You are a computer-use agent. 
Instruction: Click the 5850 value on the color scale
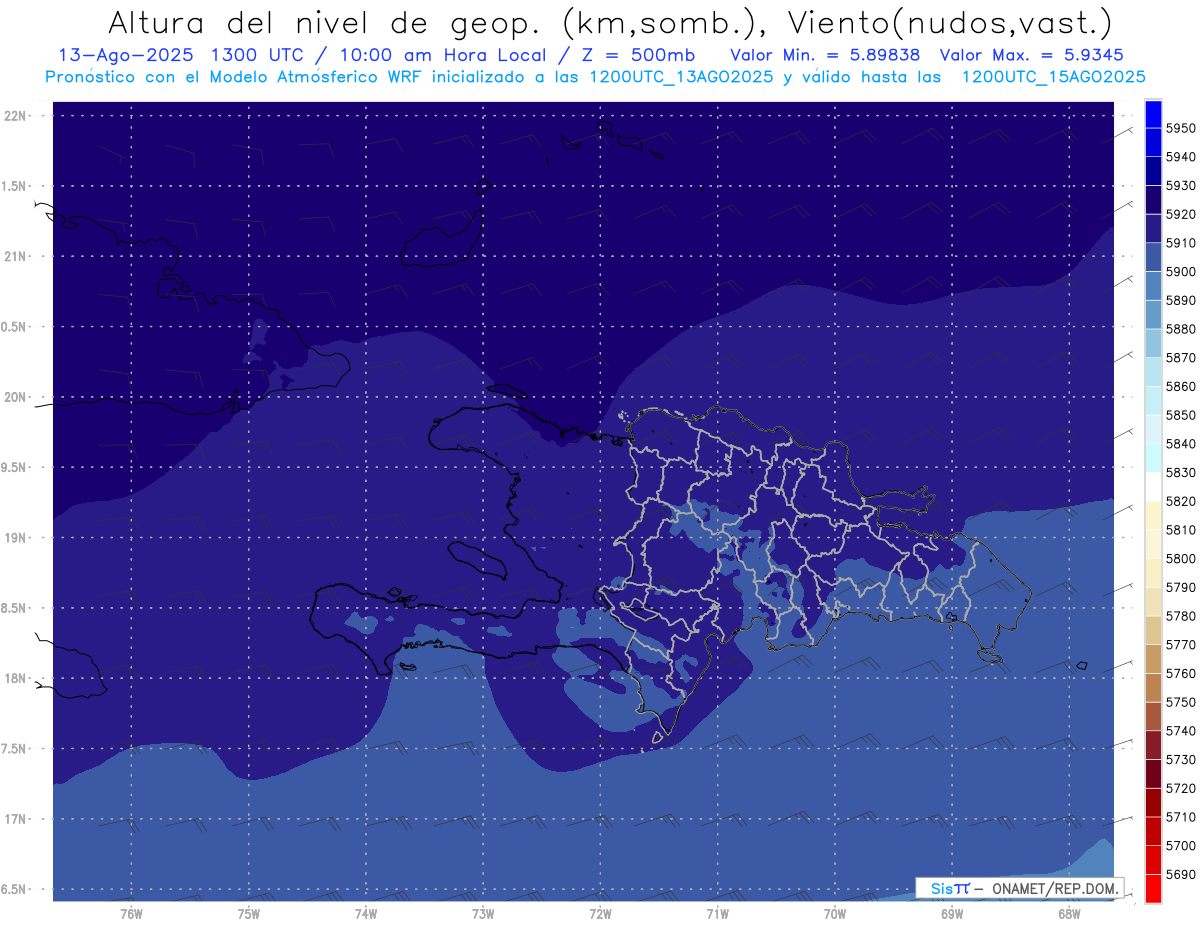point(1180,415)
